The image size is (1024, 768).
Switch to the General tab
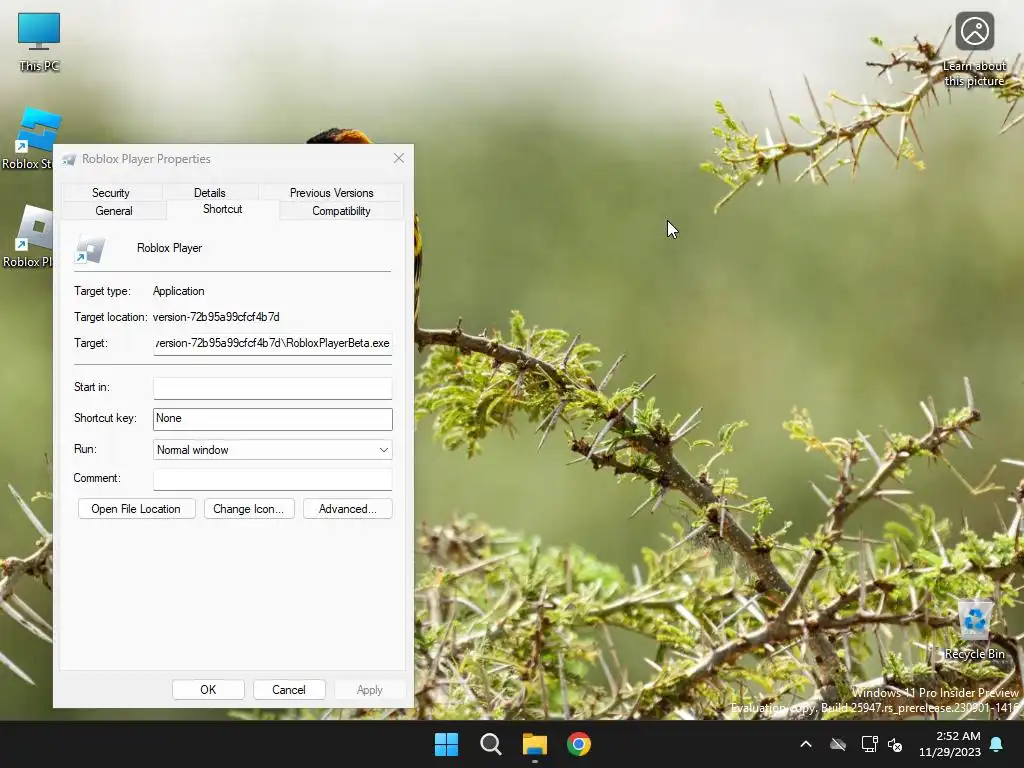pyautogui.click(x=114, y=211)
